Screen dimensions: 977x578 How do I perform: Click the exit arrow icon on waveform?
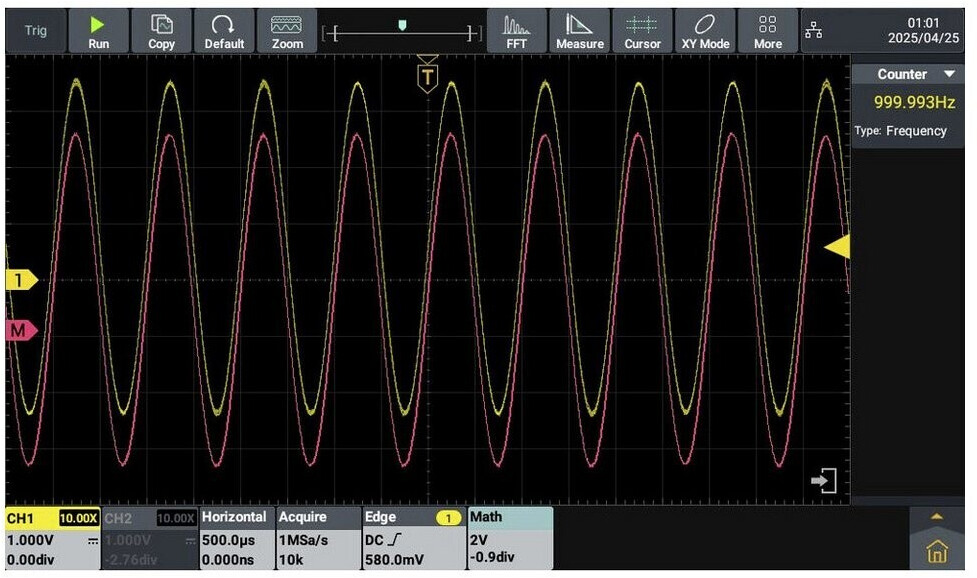[x=824, y=481]
